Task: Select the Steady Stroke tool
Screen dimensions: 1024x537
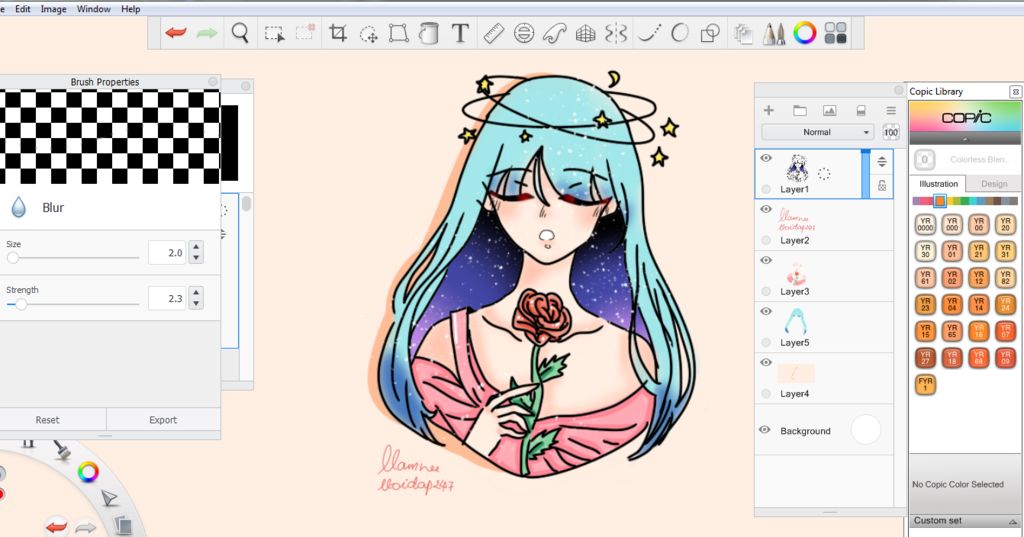Action: [x=649, y=33]
